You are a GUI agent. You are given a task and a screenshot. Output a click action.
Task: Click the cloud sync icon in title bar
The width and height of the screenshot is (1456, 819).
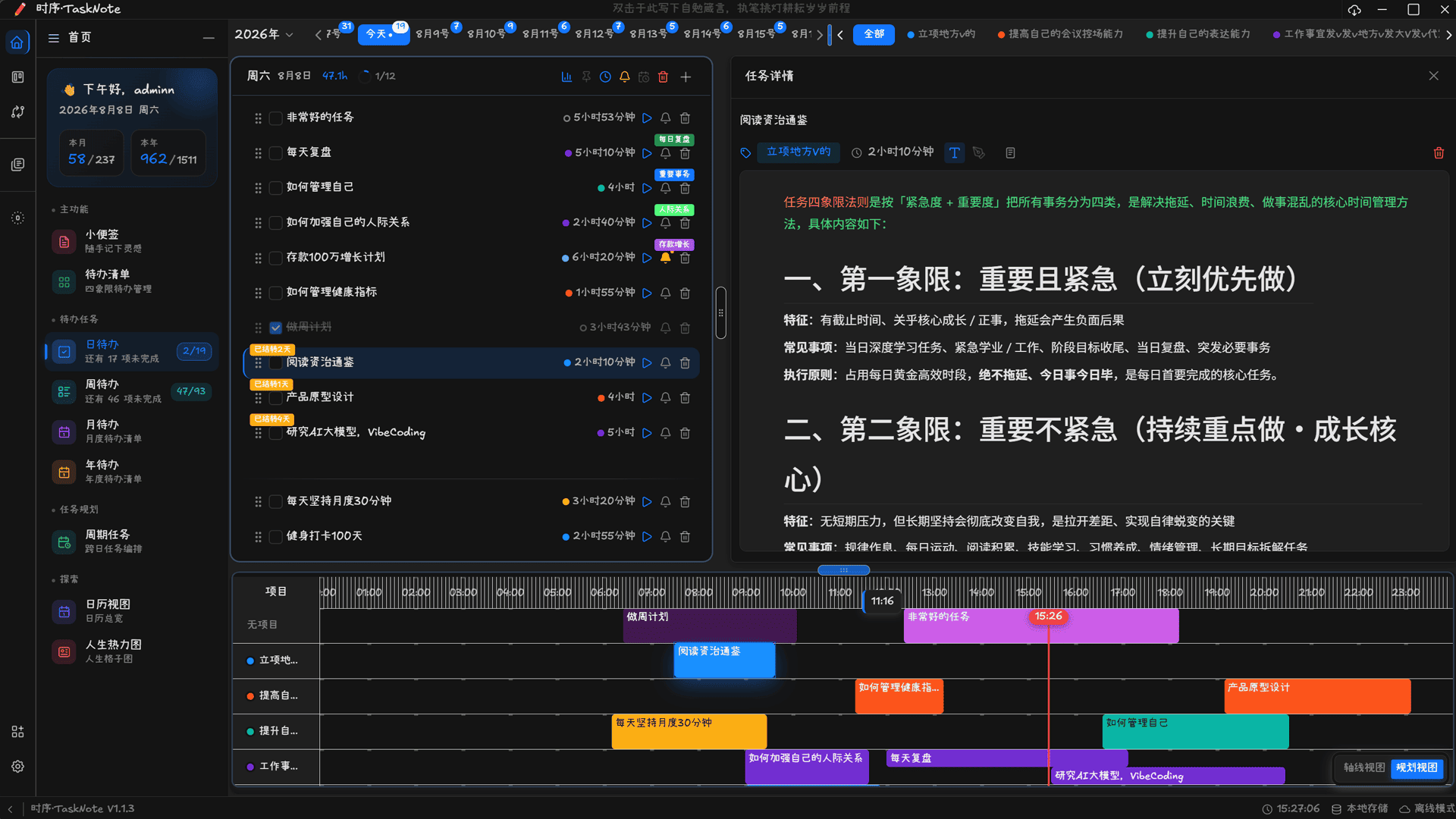click(1354, 9)
